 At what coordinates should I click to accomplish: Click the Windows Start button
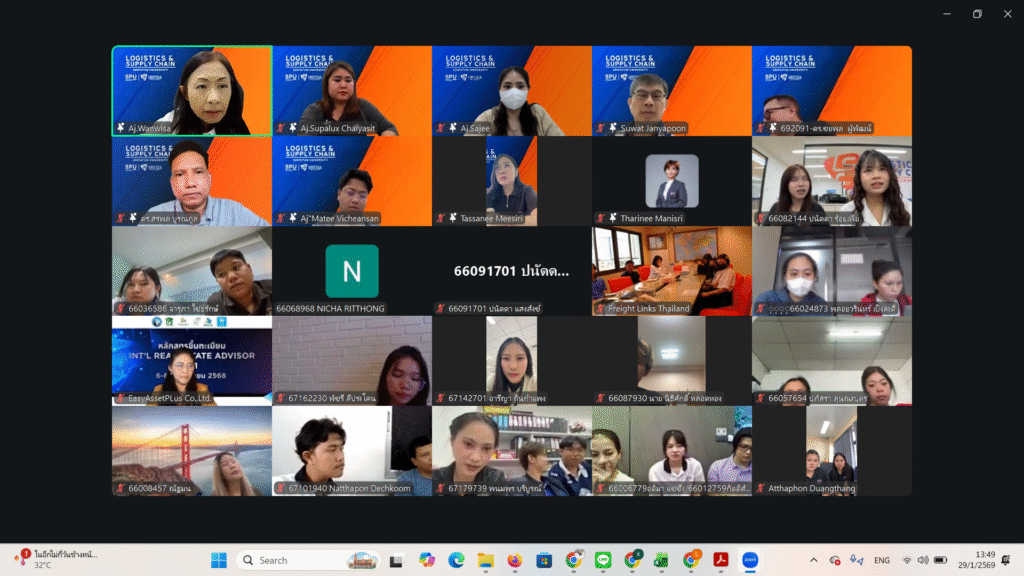tap(218, 560)
